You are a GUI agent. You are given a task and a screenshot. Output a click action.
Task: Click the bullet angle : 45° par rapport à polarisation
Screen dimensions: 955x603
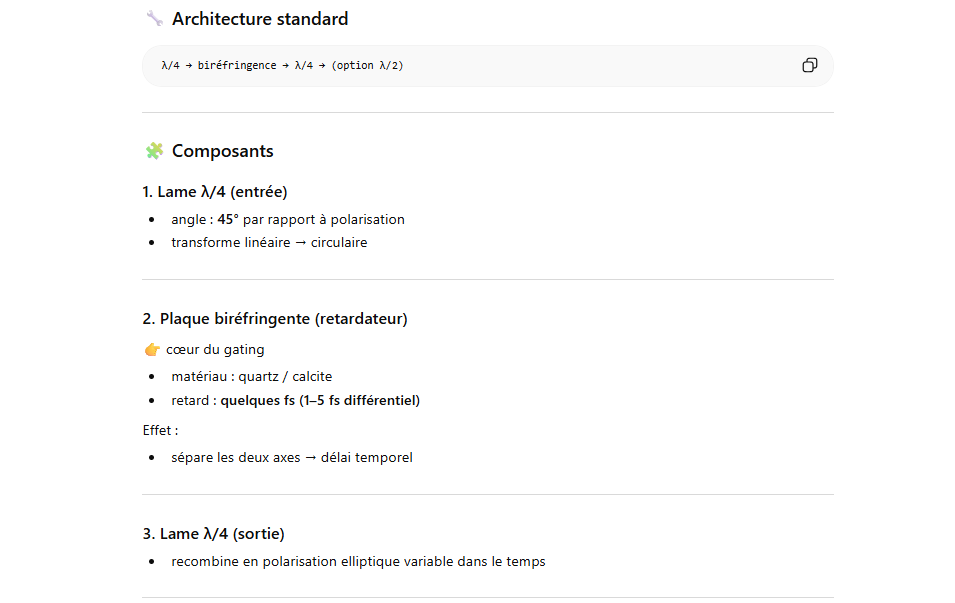pyautogui.click(x=287, y=219)
